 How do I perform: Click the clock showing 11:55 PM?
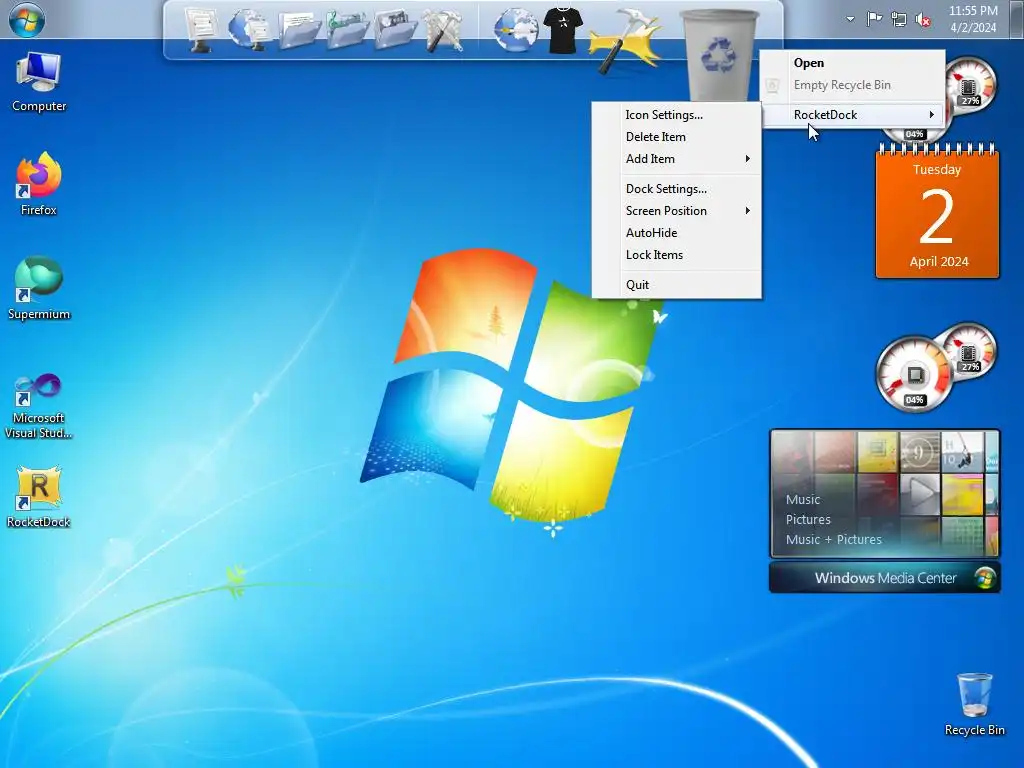click(x=973, y=19)
